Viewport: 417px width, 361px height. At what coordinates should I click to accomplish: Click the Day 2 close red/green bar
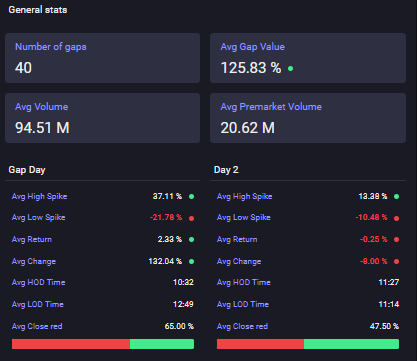(308, 344)
